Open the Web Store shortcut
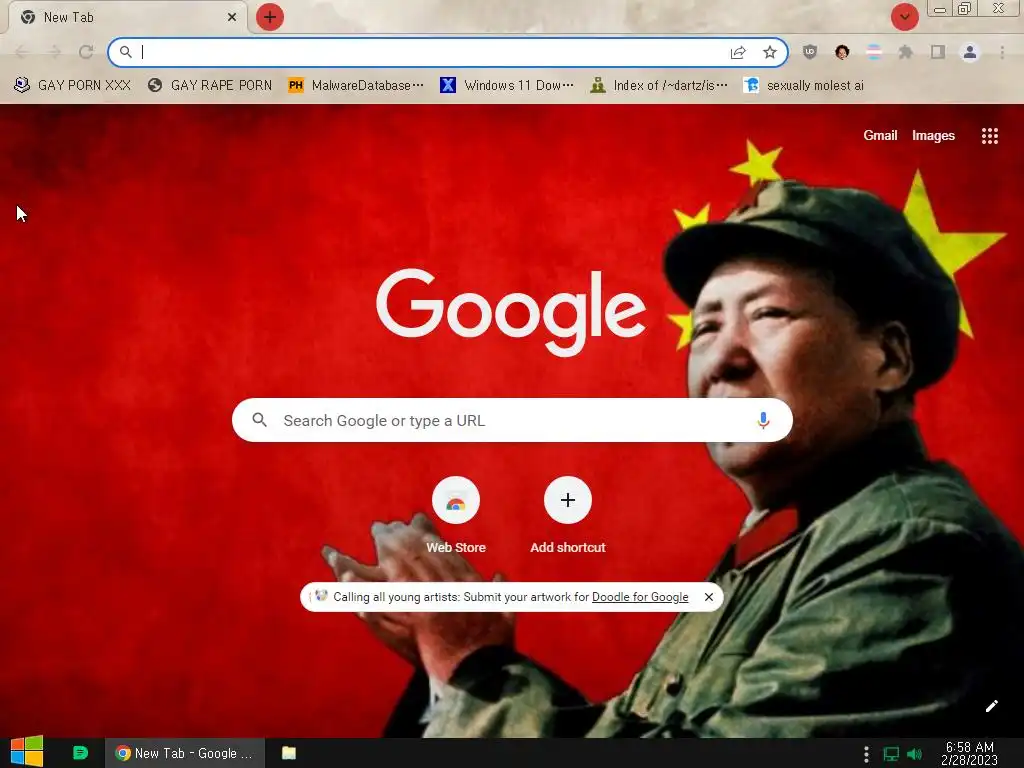Screen dimensions: 1024x768 [456, 516]
